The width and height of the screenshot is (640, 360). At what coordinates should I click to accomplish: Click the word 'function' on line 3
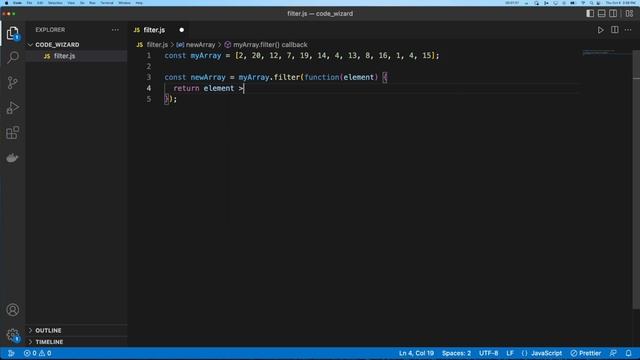pyautogui.click(x=322, y=77)
